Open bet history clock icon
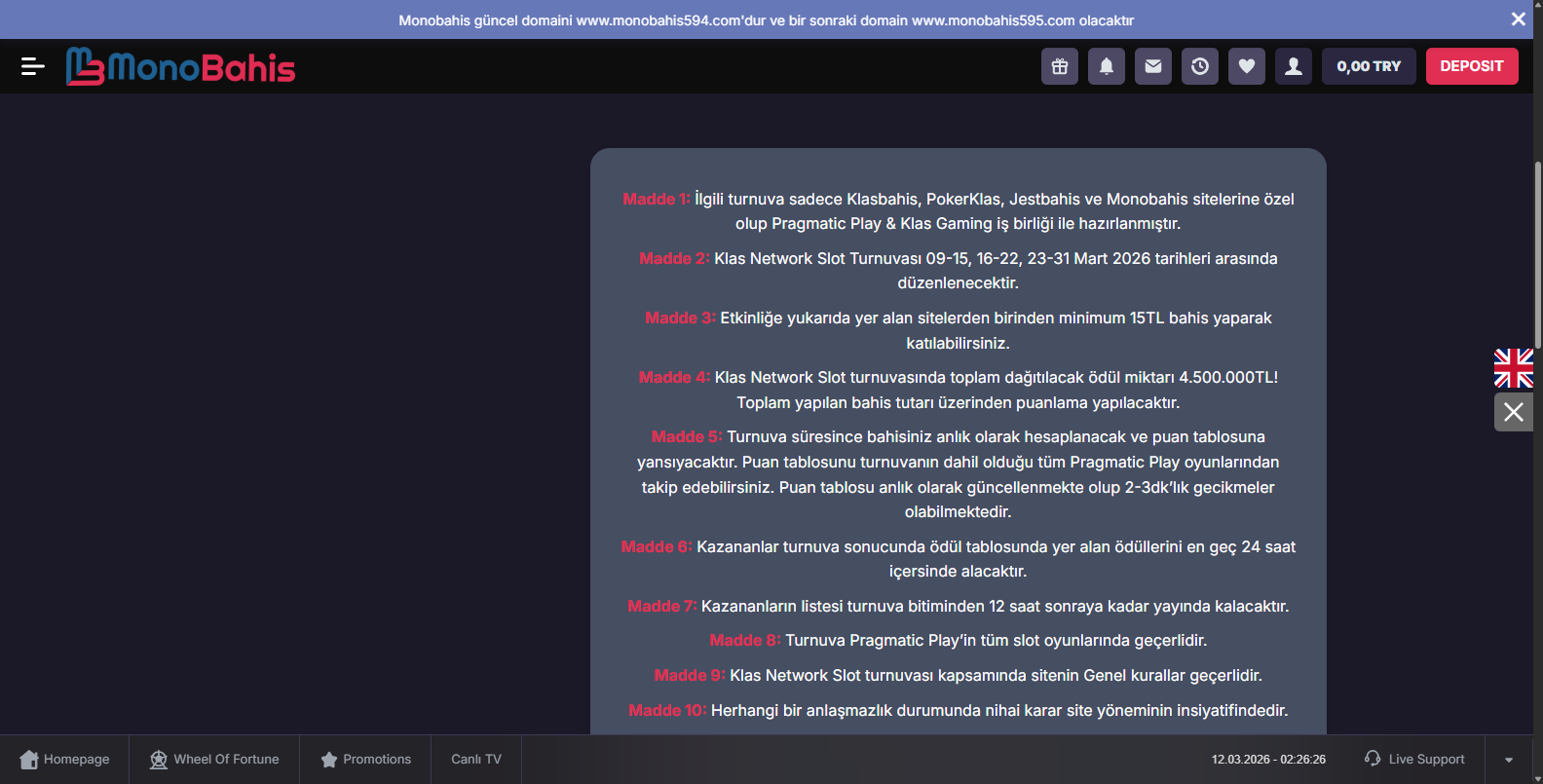This screenshot has width=1543, height=784. pyautogui.click(x=1200, y=66)
